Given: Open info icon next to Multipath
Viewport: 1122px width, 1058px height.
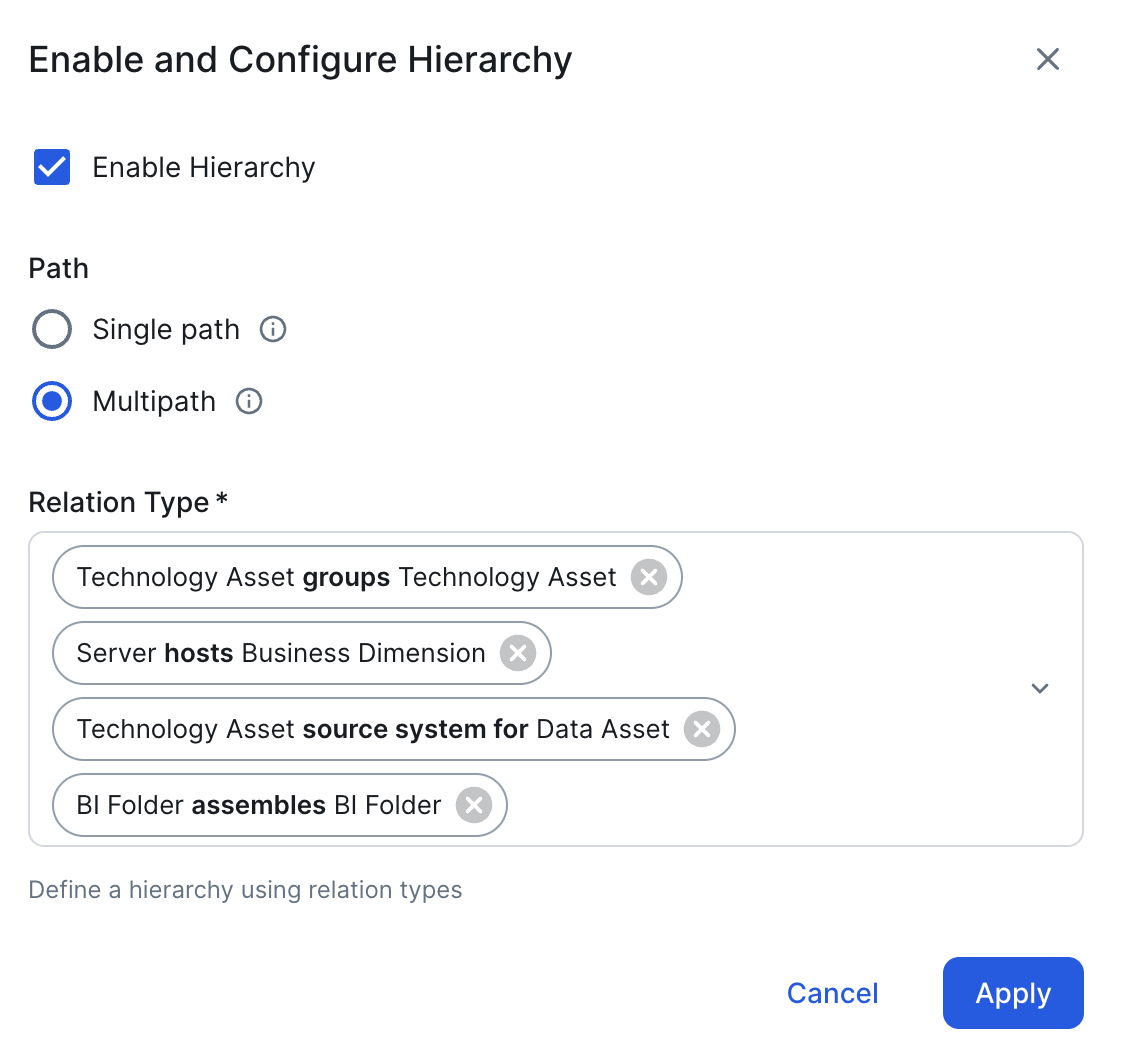Looking at the screenshot, I should point(249,401).
